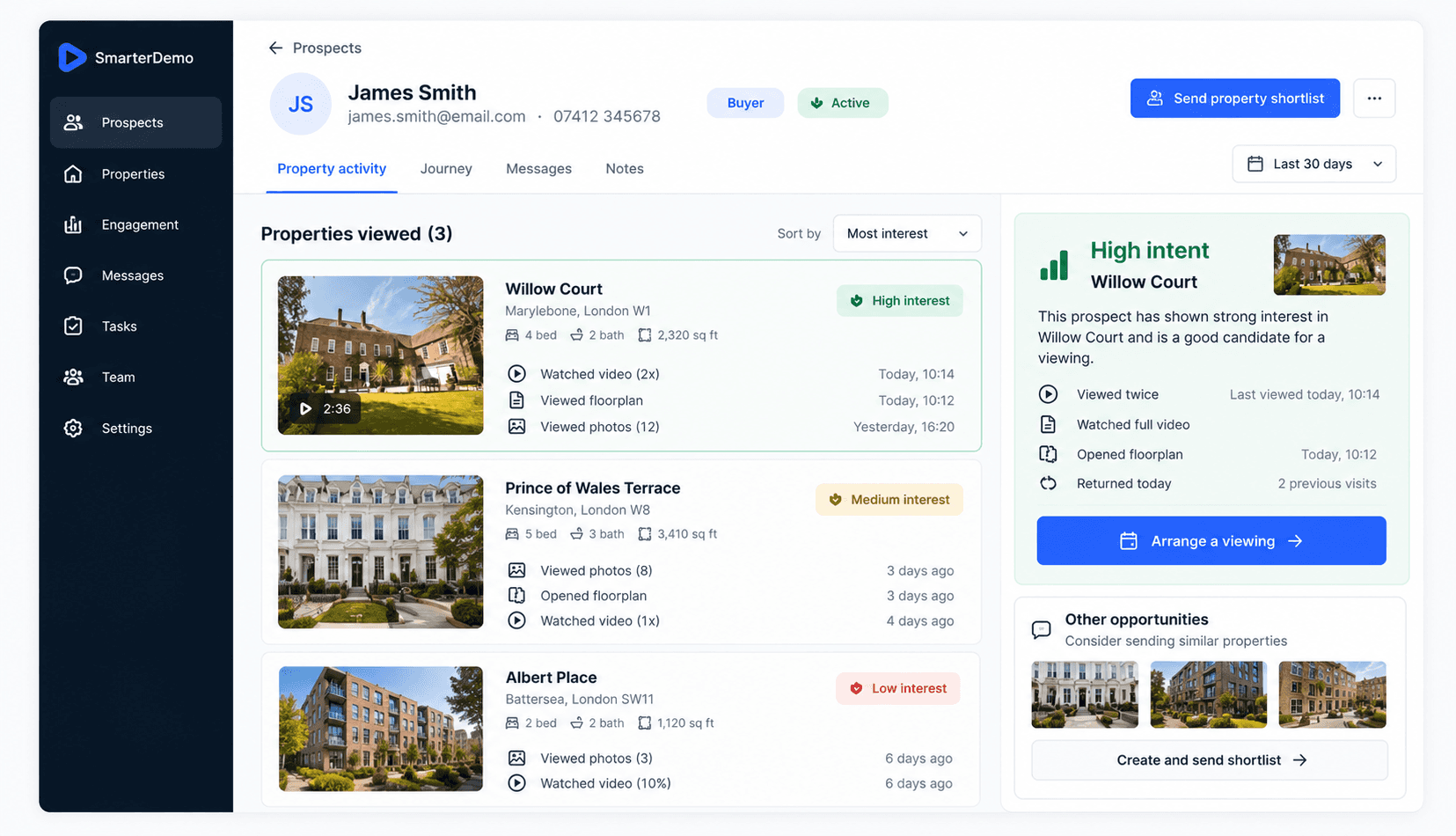Open the Albert Place photo
Image resolution: width=1456 pixels, height=836 pixels.
tap(381, 729)
